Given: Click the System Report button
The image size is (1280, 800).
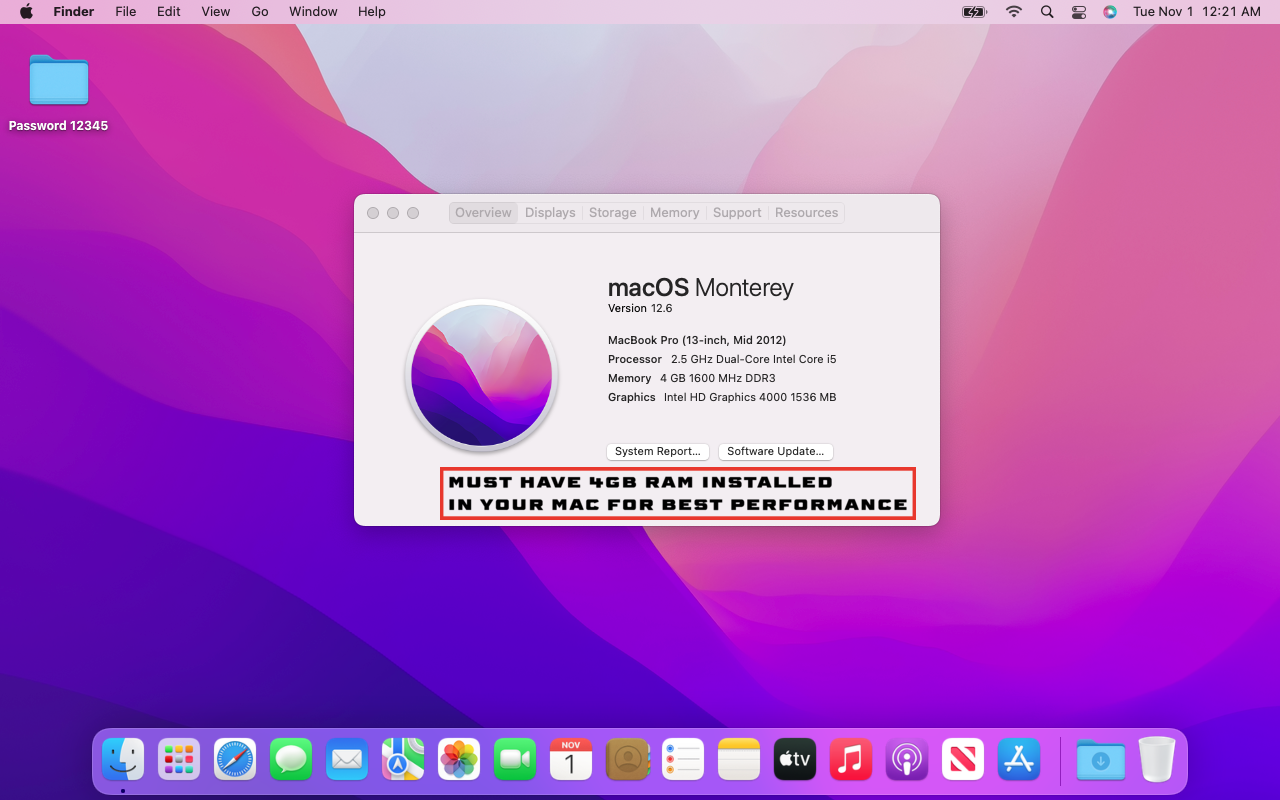Looking at the screenshot, I should [x=658, y=452].
